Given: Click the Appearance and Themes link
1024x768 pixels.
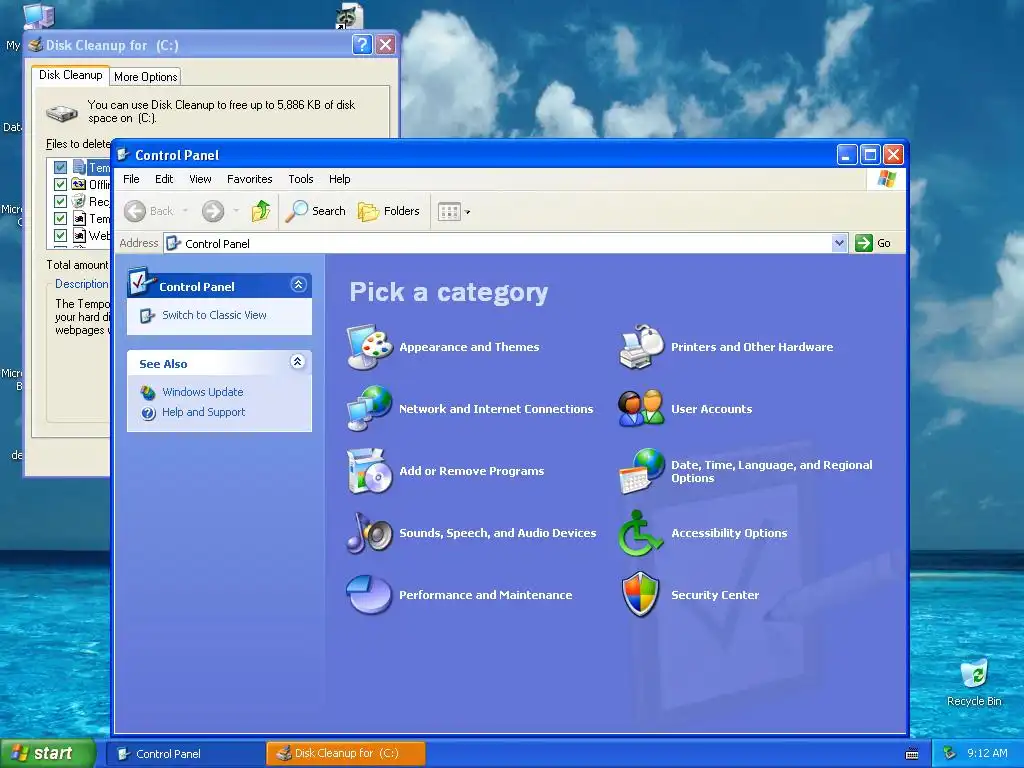Looking at the screenshot, I should click(x=470, y=347).
